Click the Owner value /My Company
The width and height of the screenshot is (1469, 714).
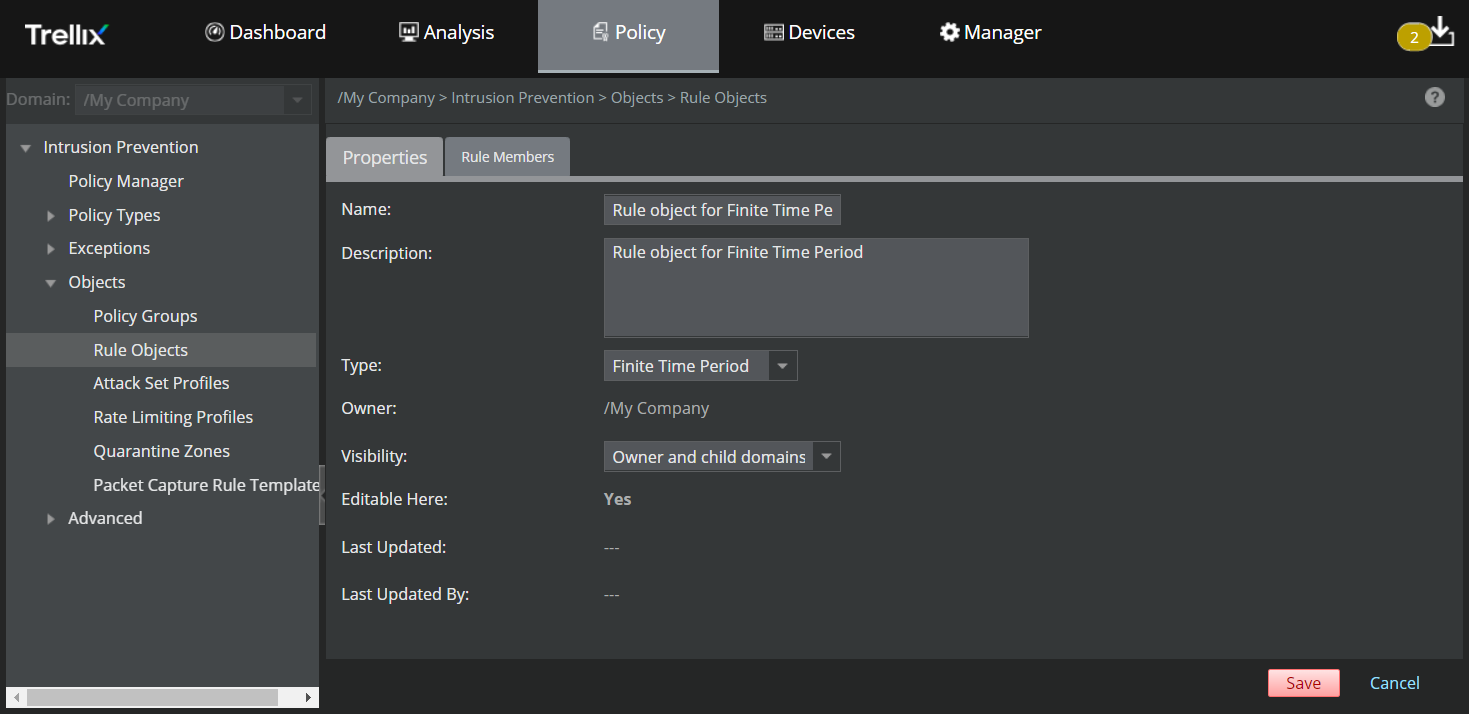coord(656,408)
